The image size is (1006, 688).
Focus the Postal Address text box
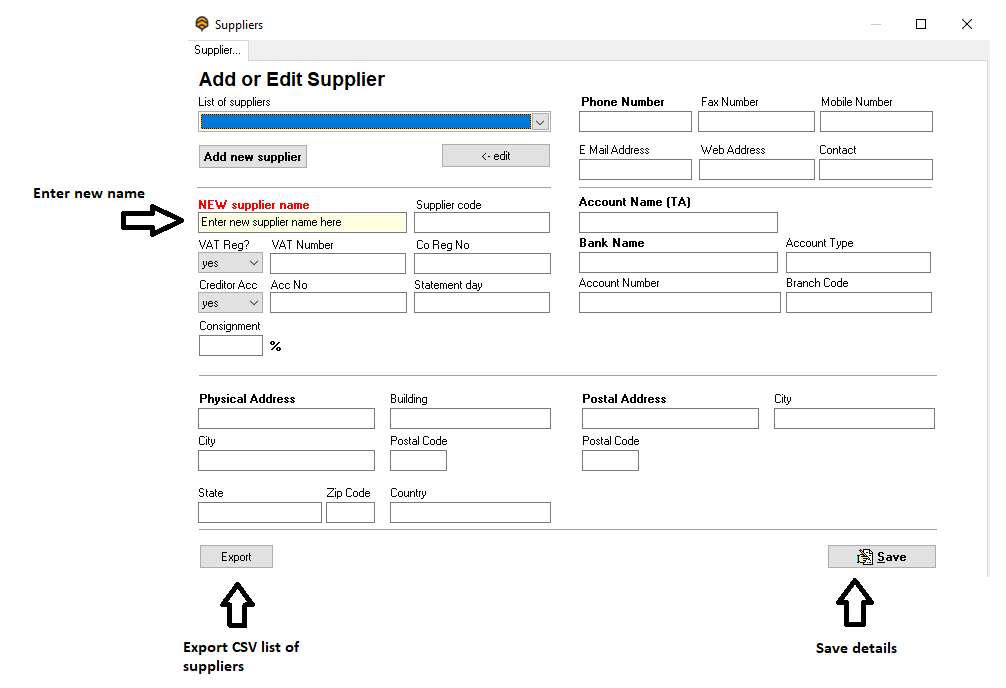tap(670, 419)
